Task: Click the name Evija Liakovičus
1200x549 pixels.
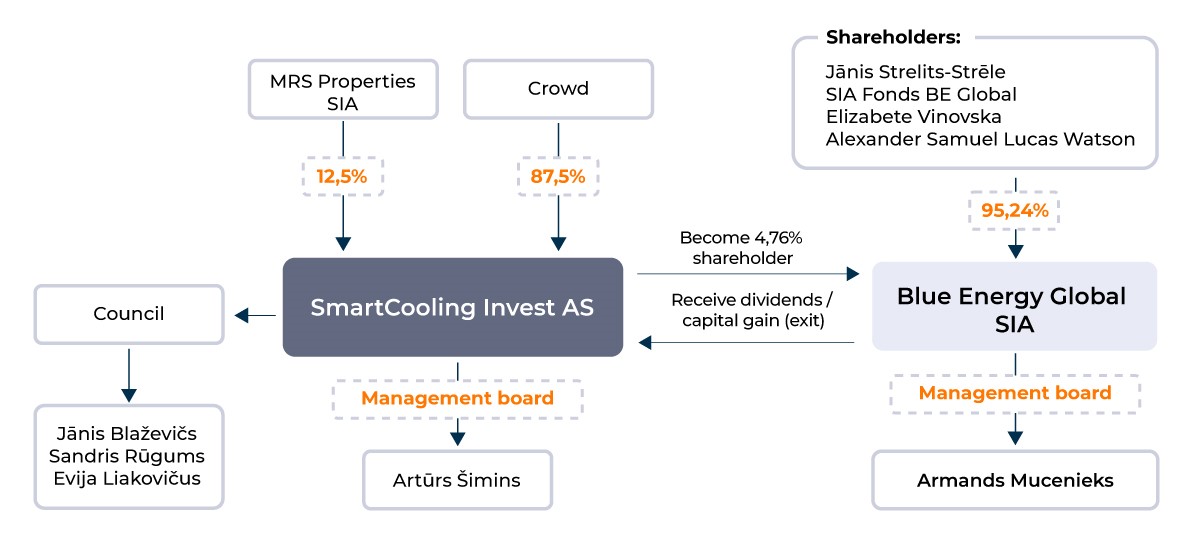Action: point(127,478)
